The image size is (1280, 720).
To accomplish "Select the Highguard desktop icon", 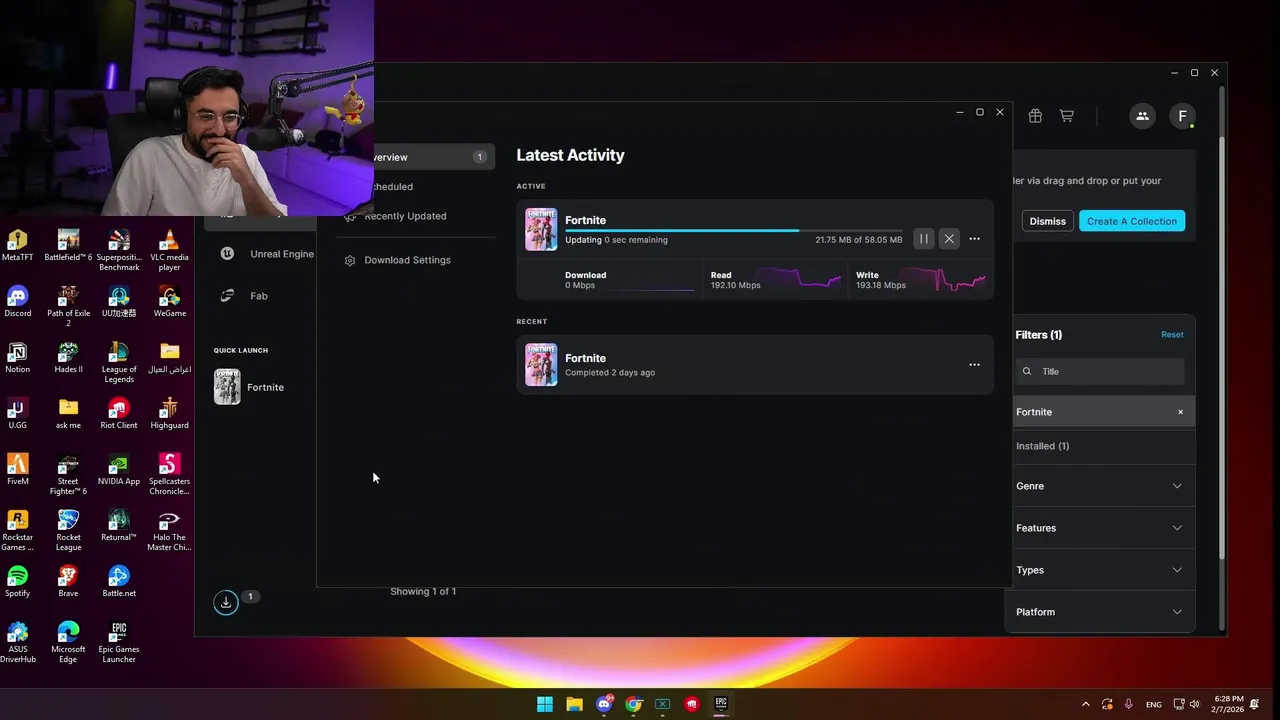I will pyautogui.click(x=169, y=413).
